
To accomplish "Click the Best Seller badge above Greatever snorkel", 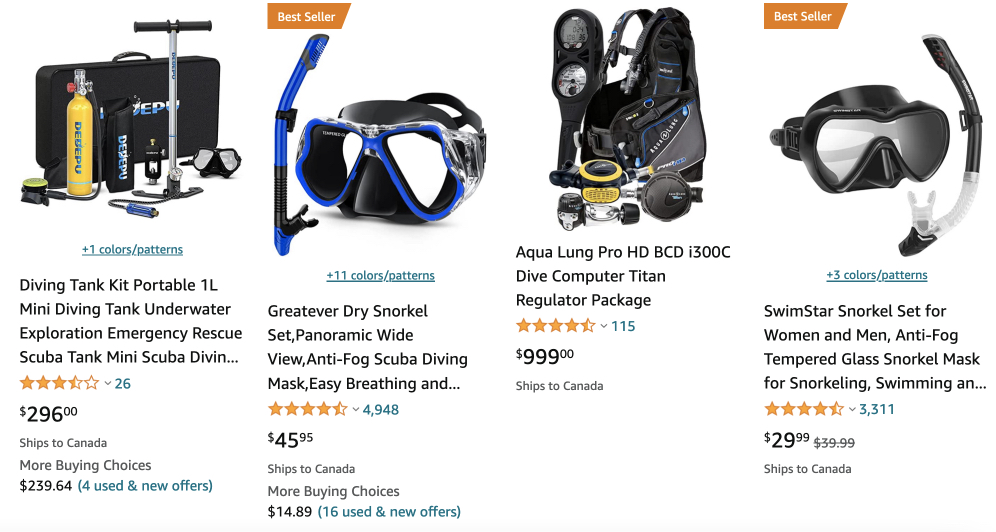I will coord(308,17).
